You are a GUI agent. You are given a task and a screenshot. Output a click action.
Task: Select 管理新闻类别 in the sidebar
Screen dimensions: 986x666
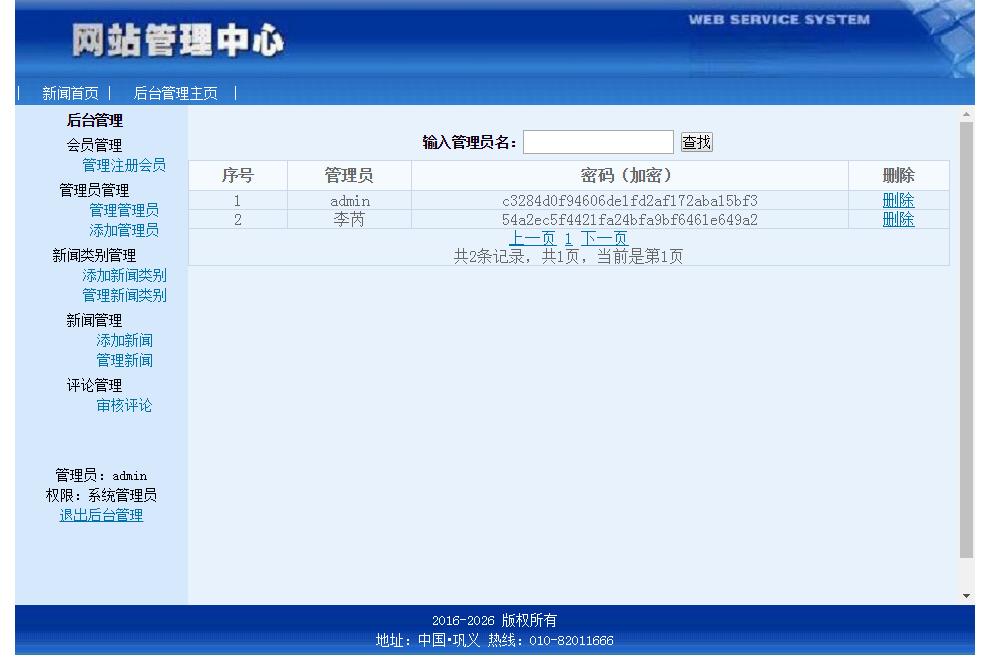[x=123, y=295]
